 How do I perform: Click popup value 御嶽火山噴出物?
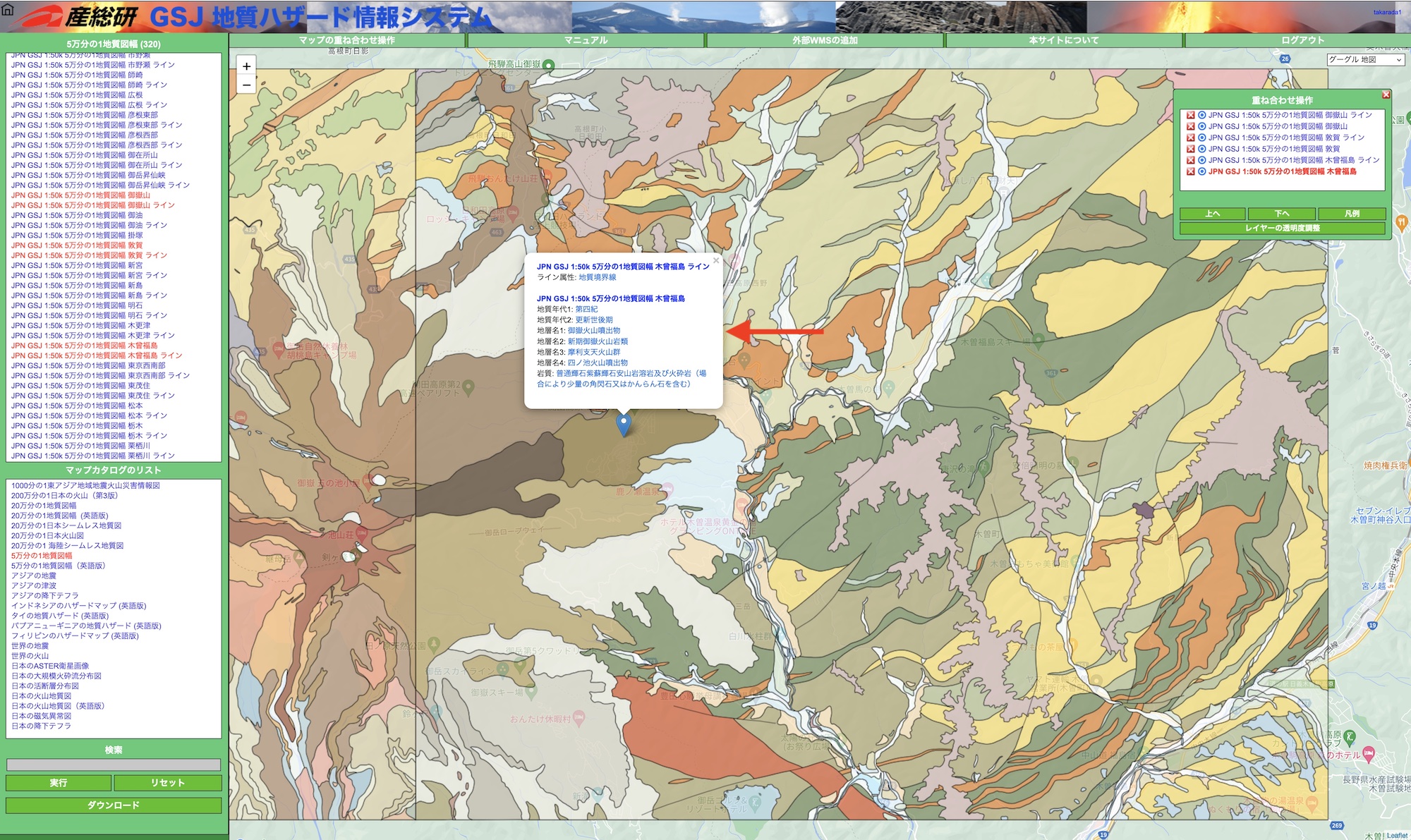[594, 331]
